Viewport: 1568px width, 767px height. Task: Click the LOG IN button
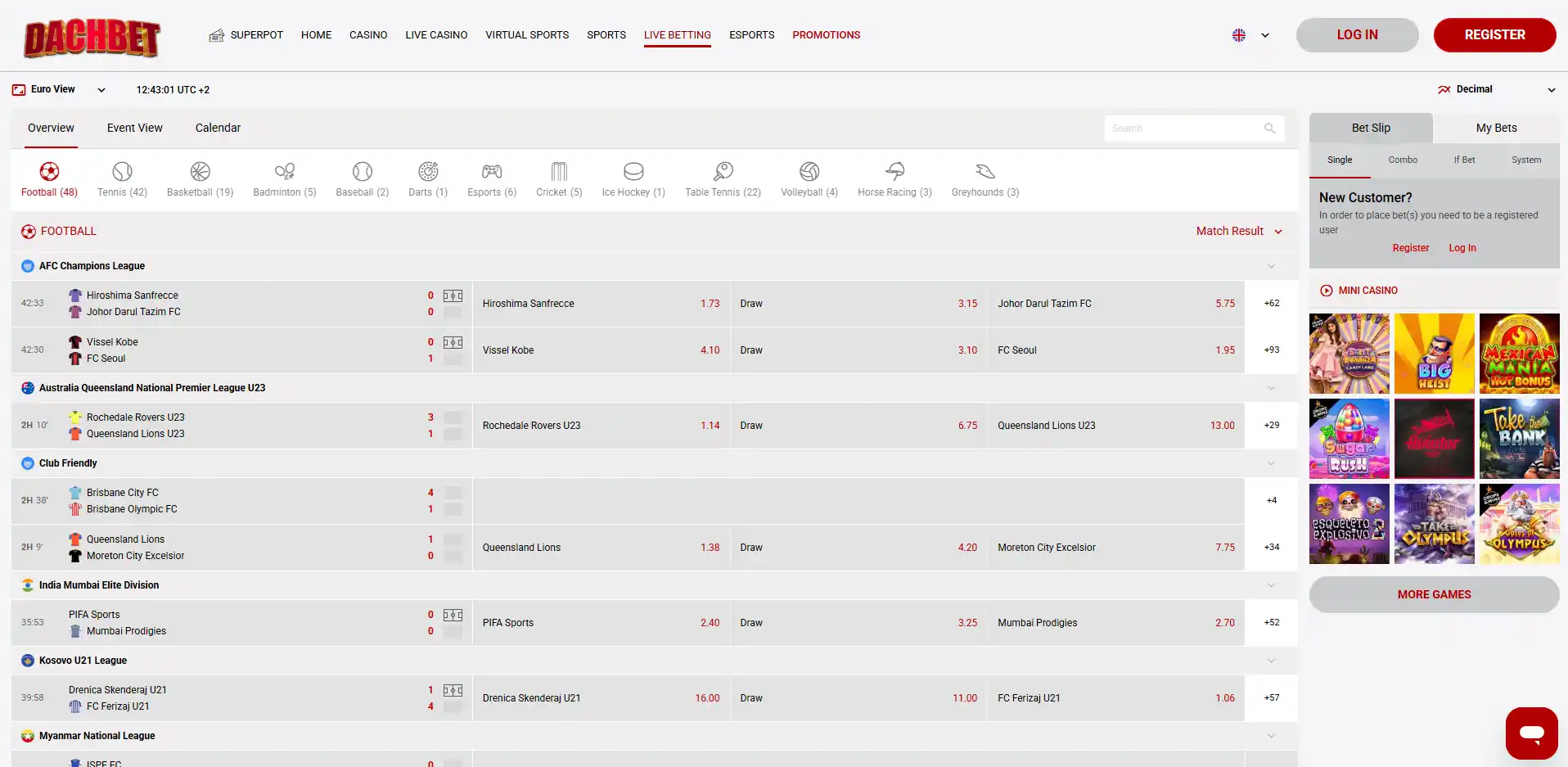pyautogui.click(x=1357, y=35)
